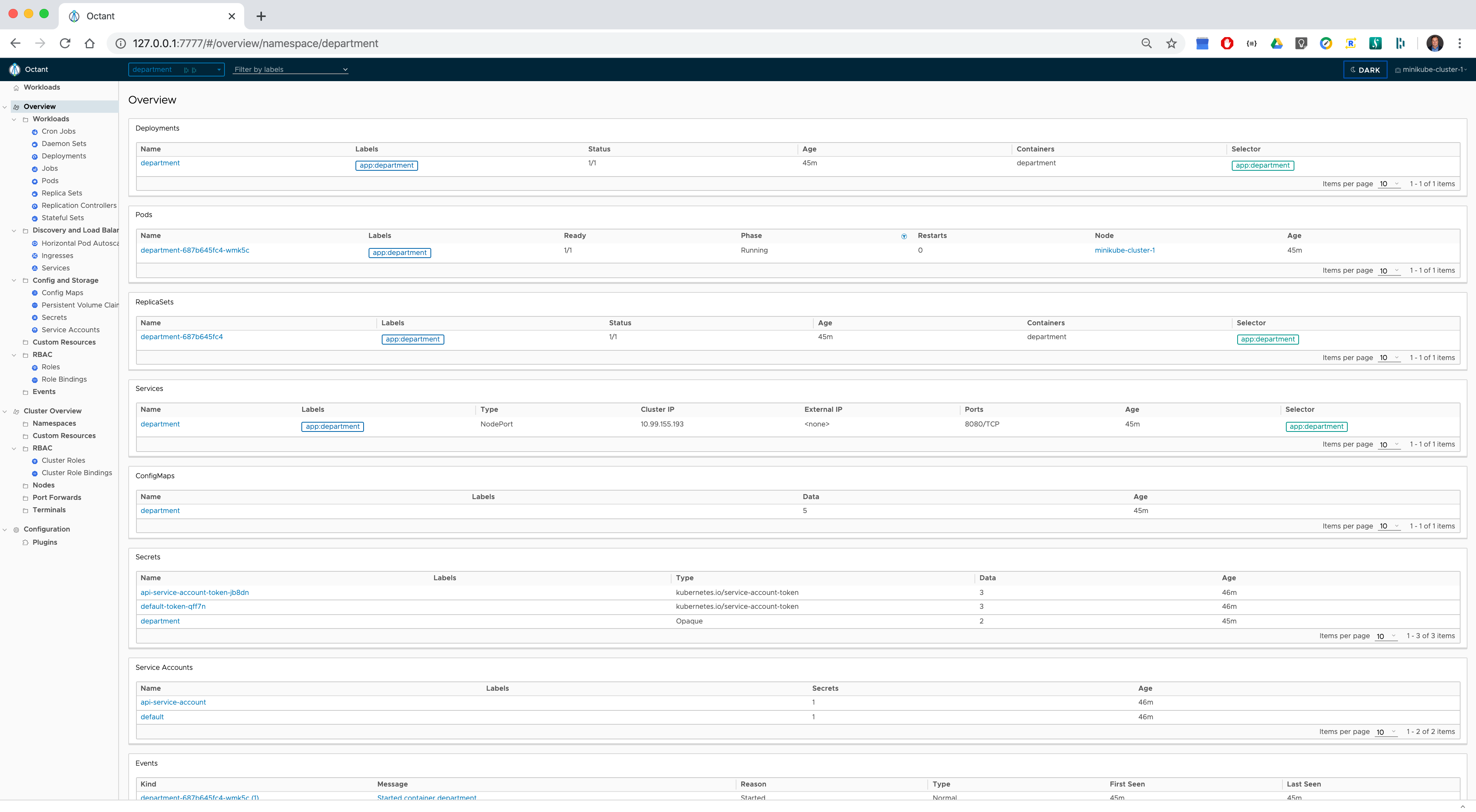Open the api-service-account-token-jb8dn secret

tap(195, 593)
